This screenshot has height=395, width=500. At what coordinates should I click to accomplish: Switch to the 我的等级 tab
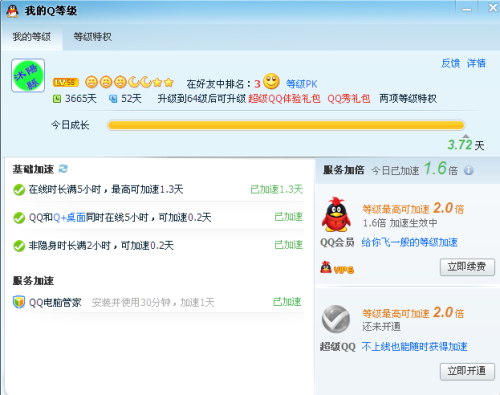coord(32,37)
